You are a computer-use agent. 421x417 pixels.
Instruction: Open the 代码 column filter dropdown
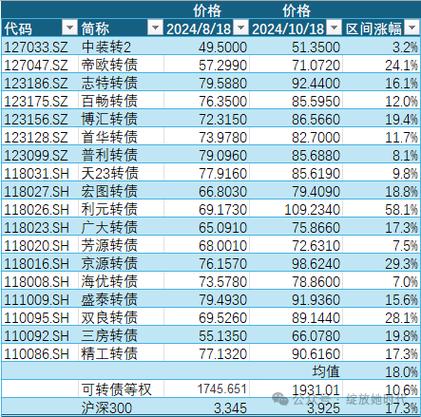[x=69, y=28]
